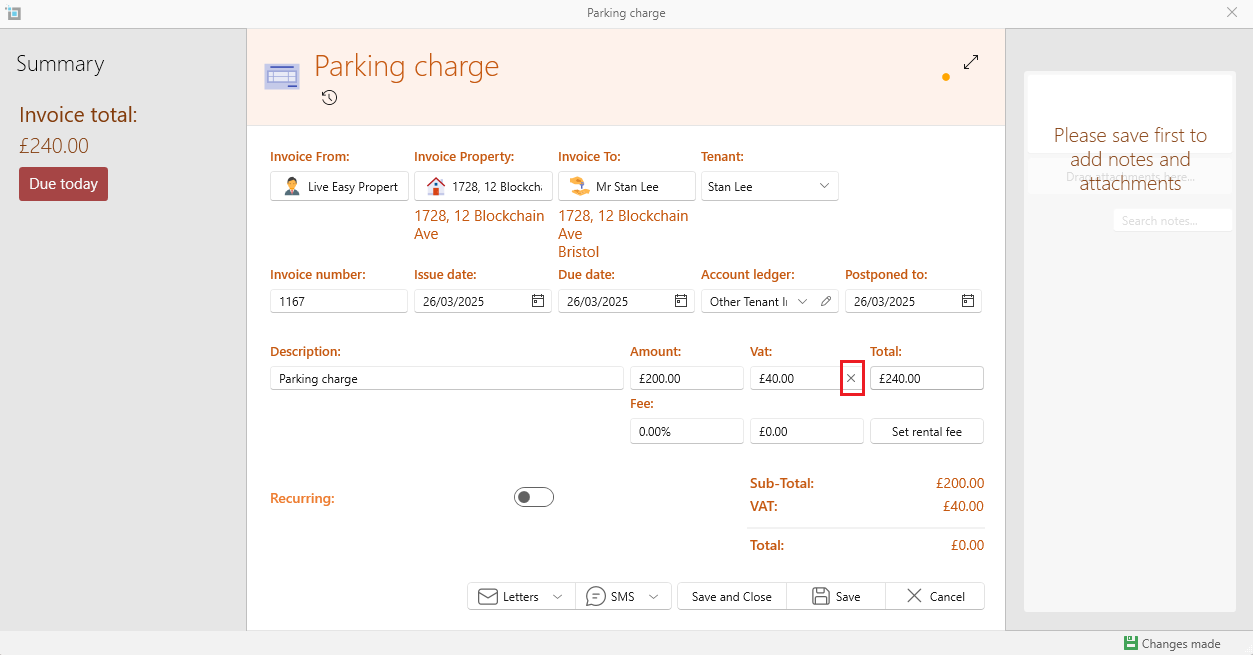The height and width of the screenshot is (655, 1253).
Task: Click the Account ledger edit pencil
Action: (826, 301)
